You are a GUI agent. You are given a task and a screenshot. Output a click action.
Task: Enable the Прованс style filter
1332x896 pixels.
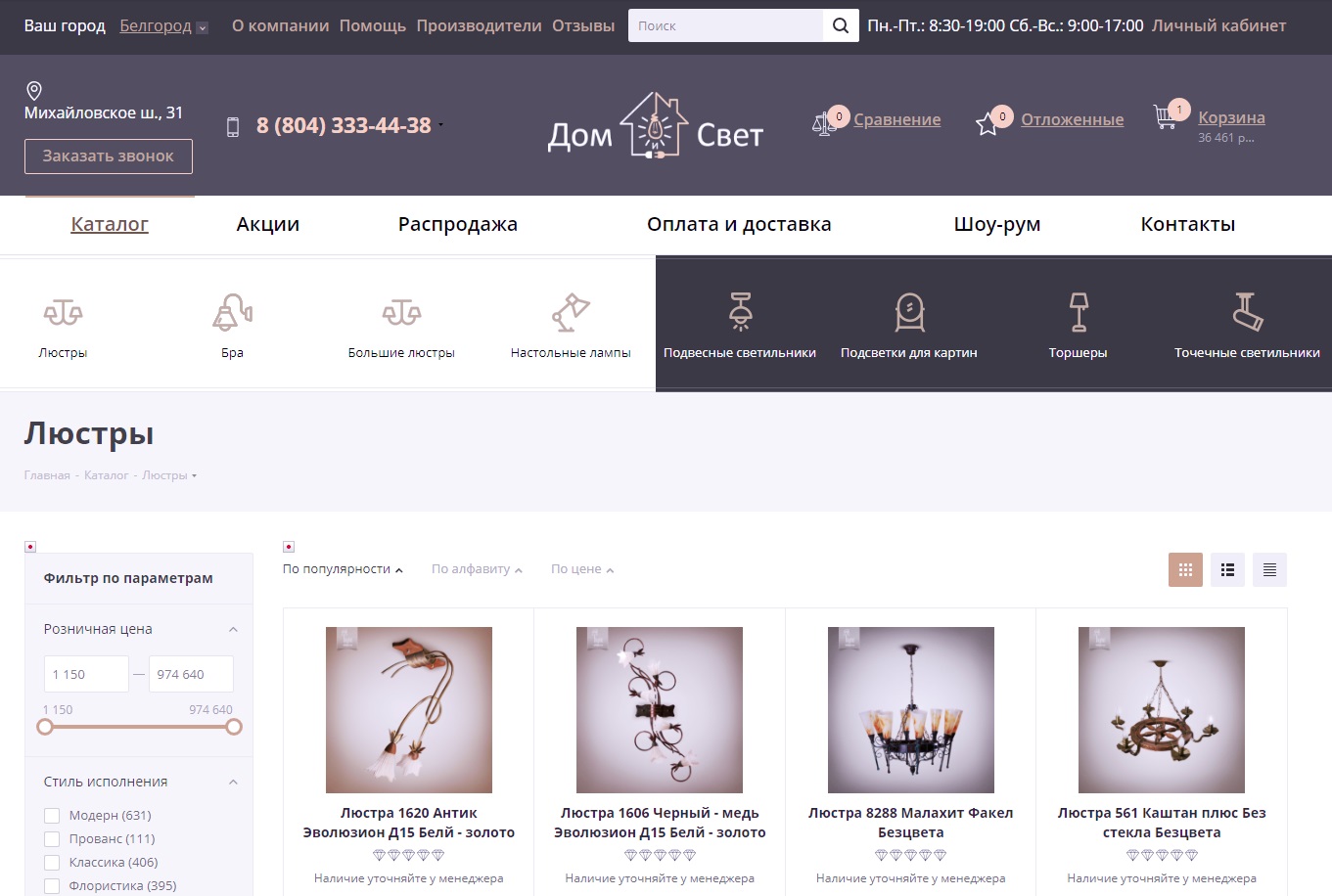coord(52,839)
